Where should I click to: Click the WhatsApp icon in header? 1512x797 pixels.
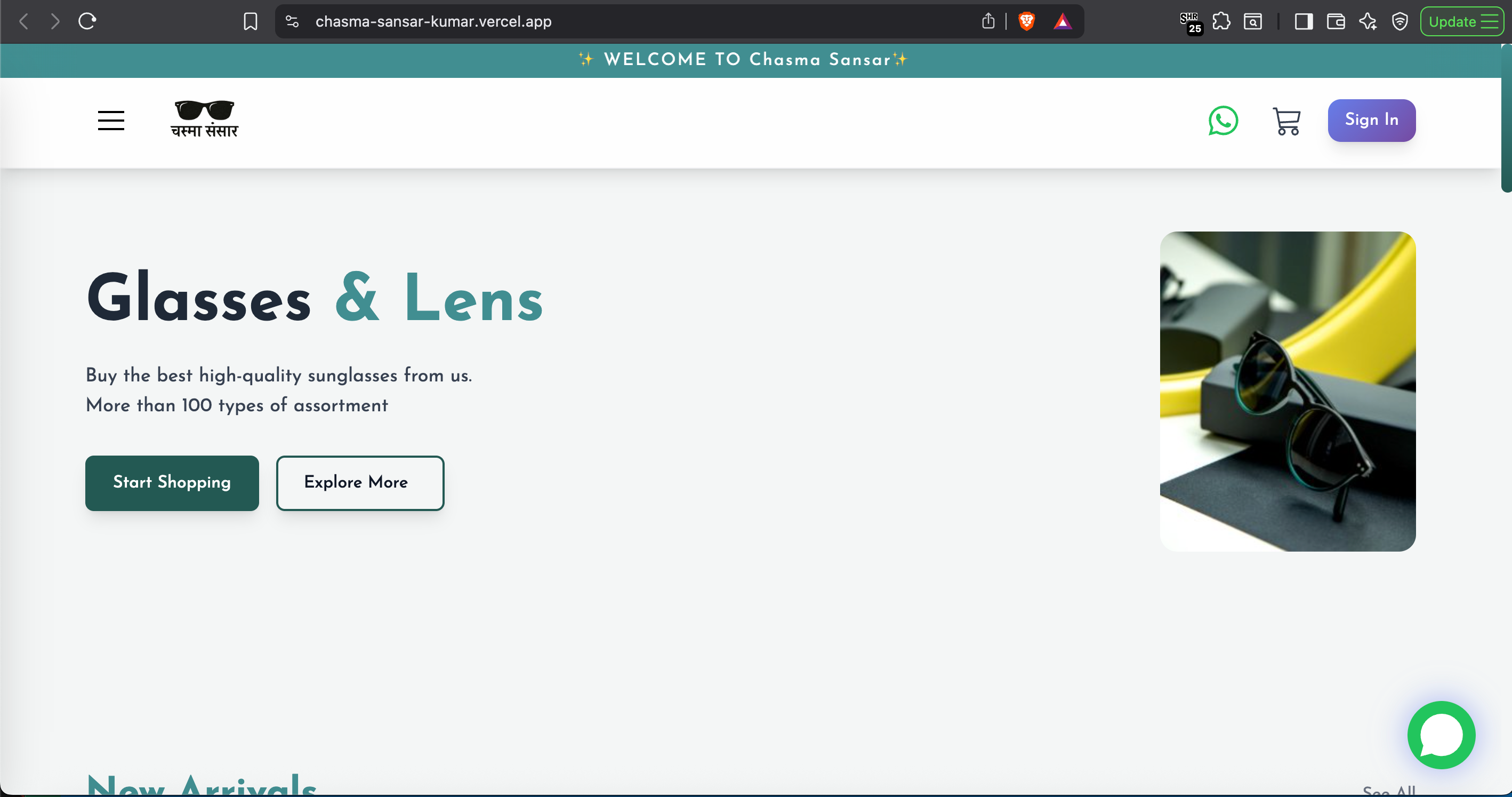(1223, 121)
